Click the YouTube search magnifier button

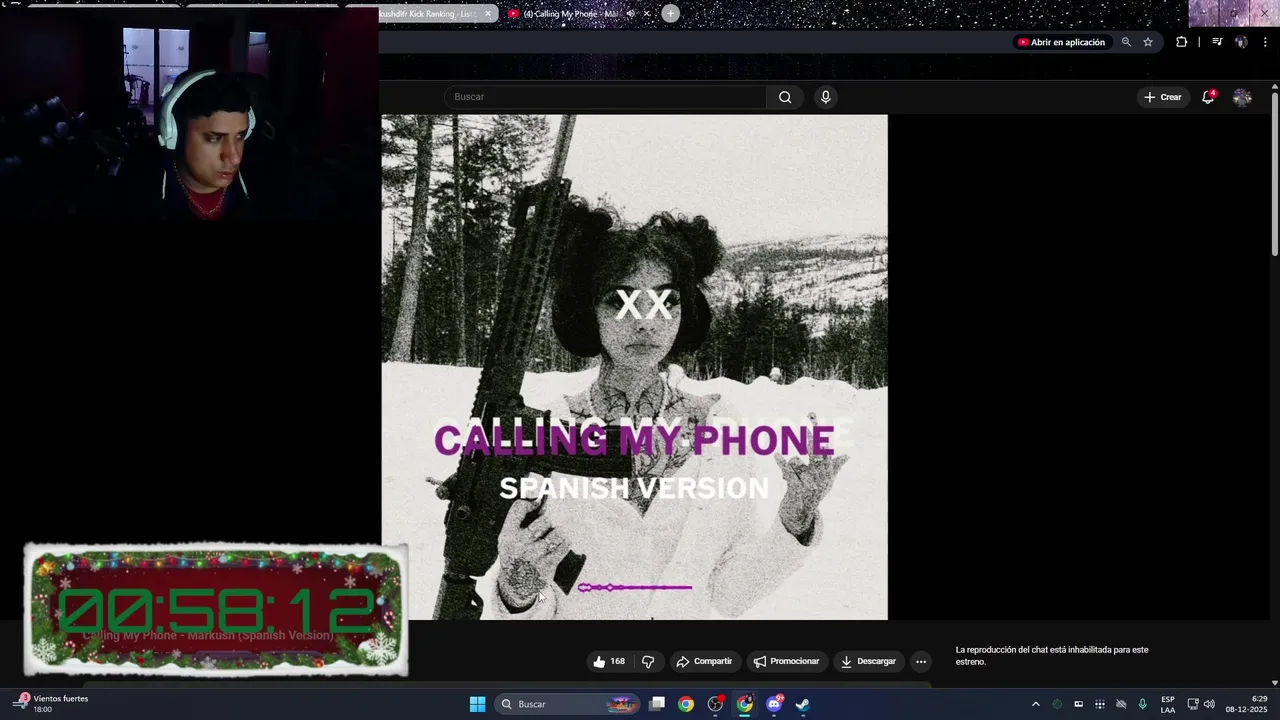tap(785, 97)
